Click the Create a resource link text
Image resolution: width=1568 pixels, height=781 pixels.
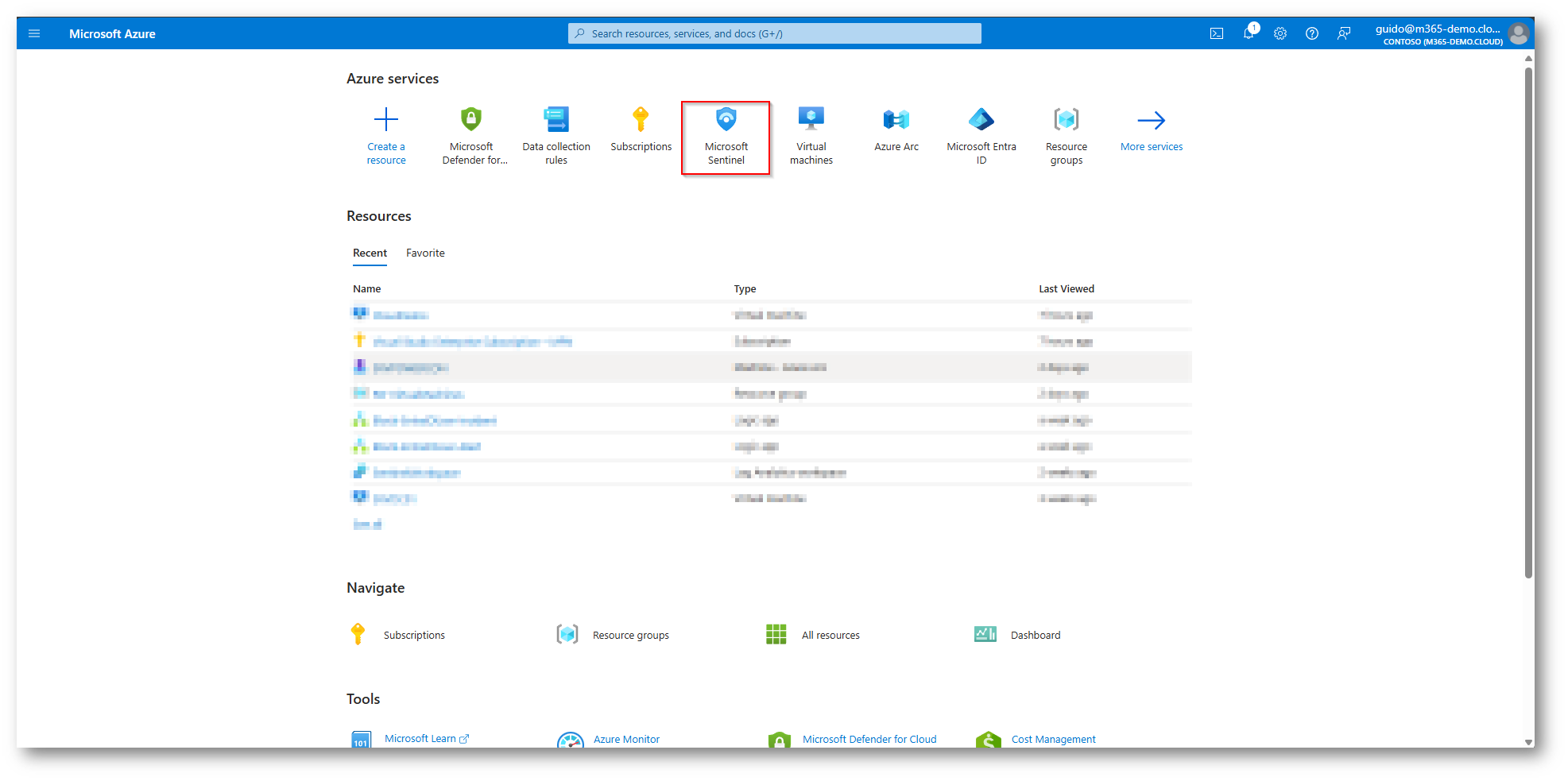(386, 153)
